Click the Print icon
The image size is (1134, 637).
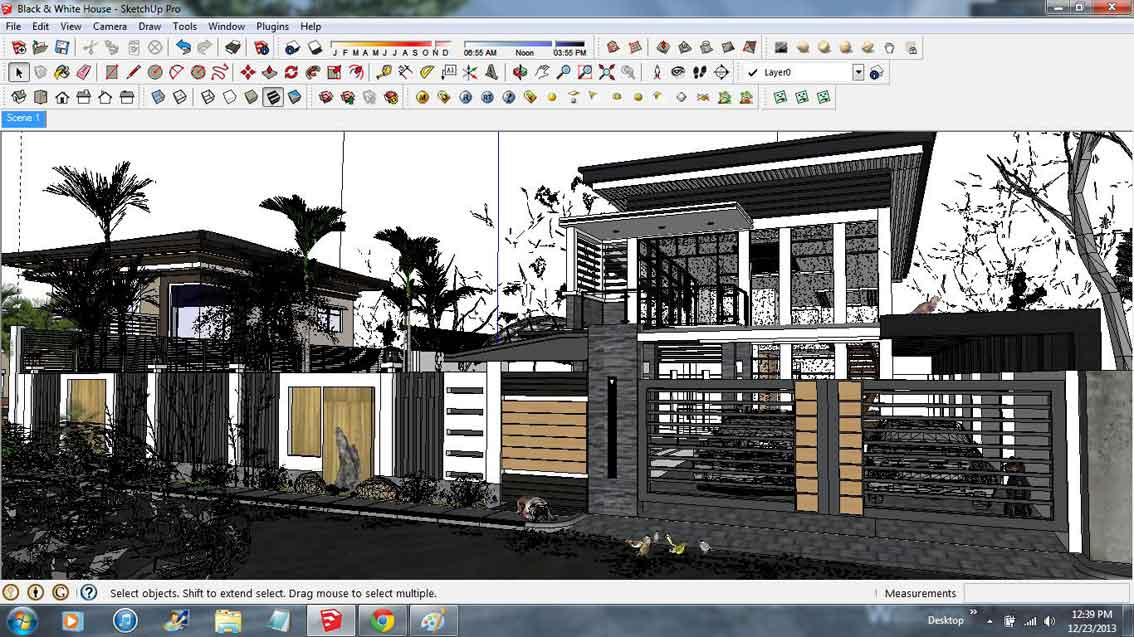tap(233, 48)
